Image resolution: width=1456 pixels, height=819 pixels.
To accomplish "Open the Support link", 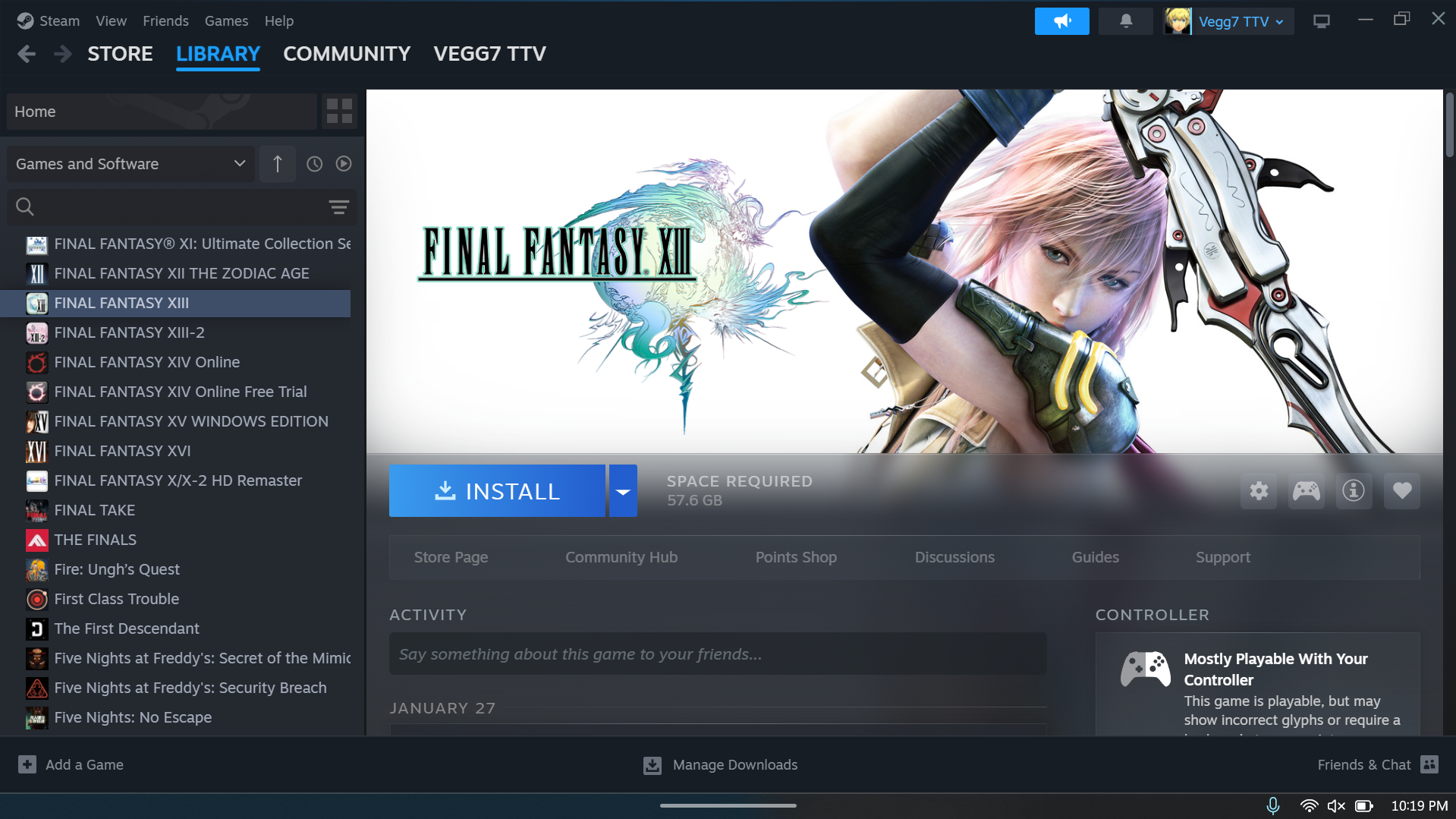I will click(x=1223, y=557).
